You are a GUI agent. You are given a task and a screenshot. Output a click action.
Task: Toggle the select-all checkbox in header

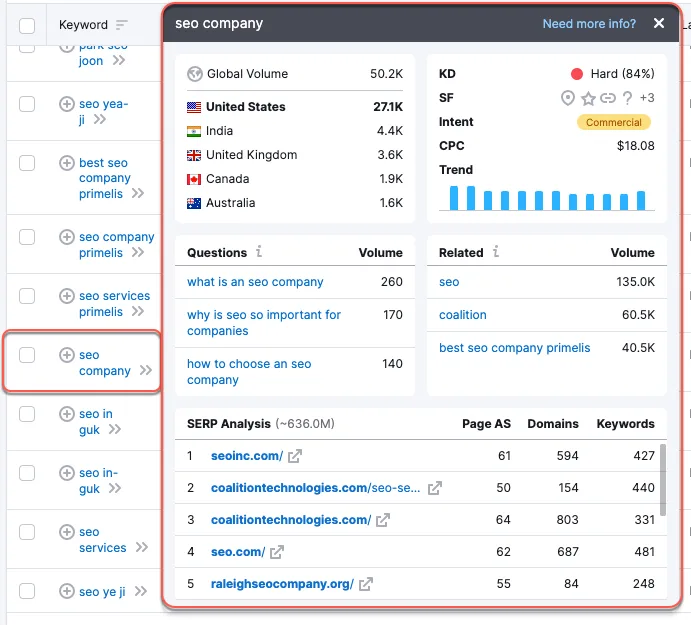click(28, 25)
